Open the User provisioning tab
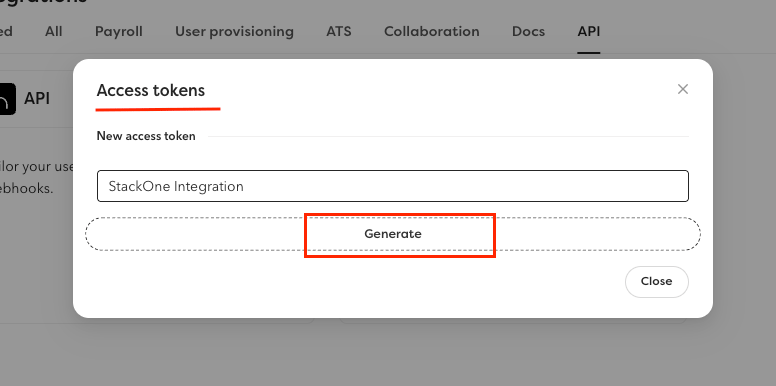 click(x=234, y=32)
